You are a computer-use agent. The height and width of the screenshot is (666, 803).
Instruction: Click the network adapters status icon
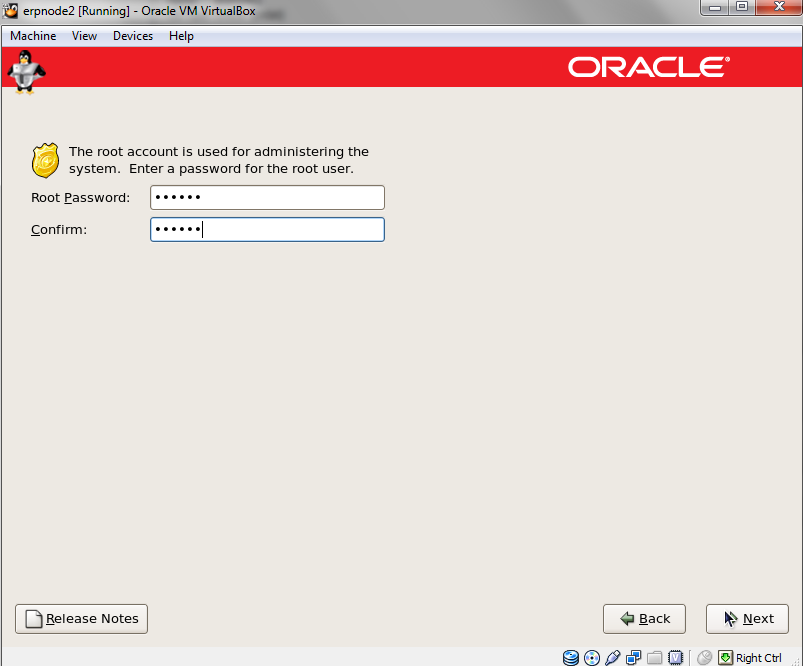634,657
